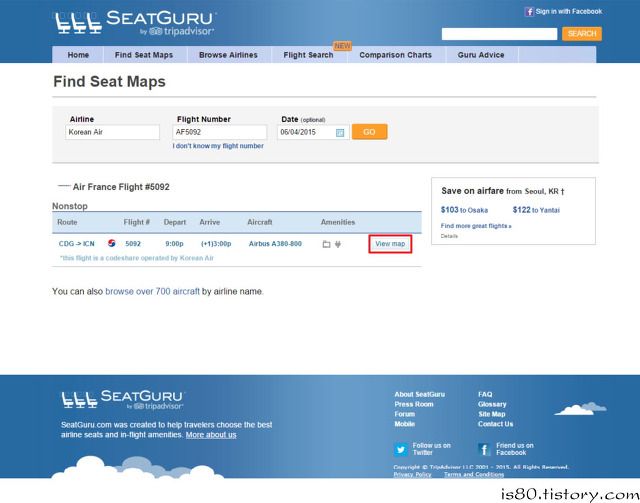Open the calendar date picker icon

pos(340,133)
